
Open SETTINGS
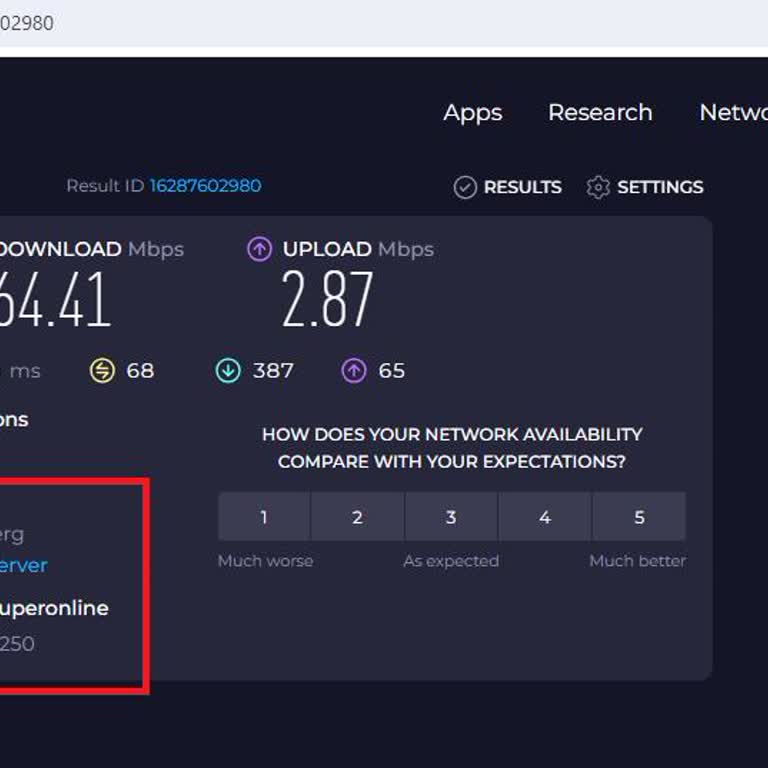click(x=645, y=187)
